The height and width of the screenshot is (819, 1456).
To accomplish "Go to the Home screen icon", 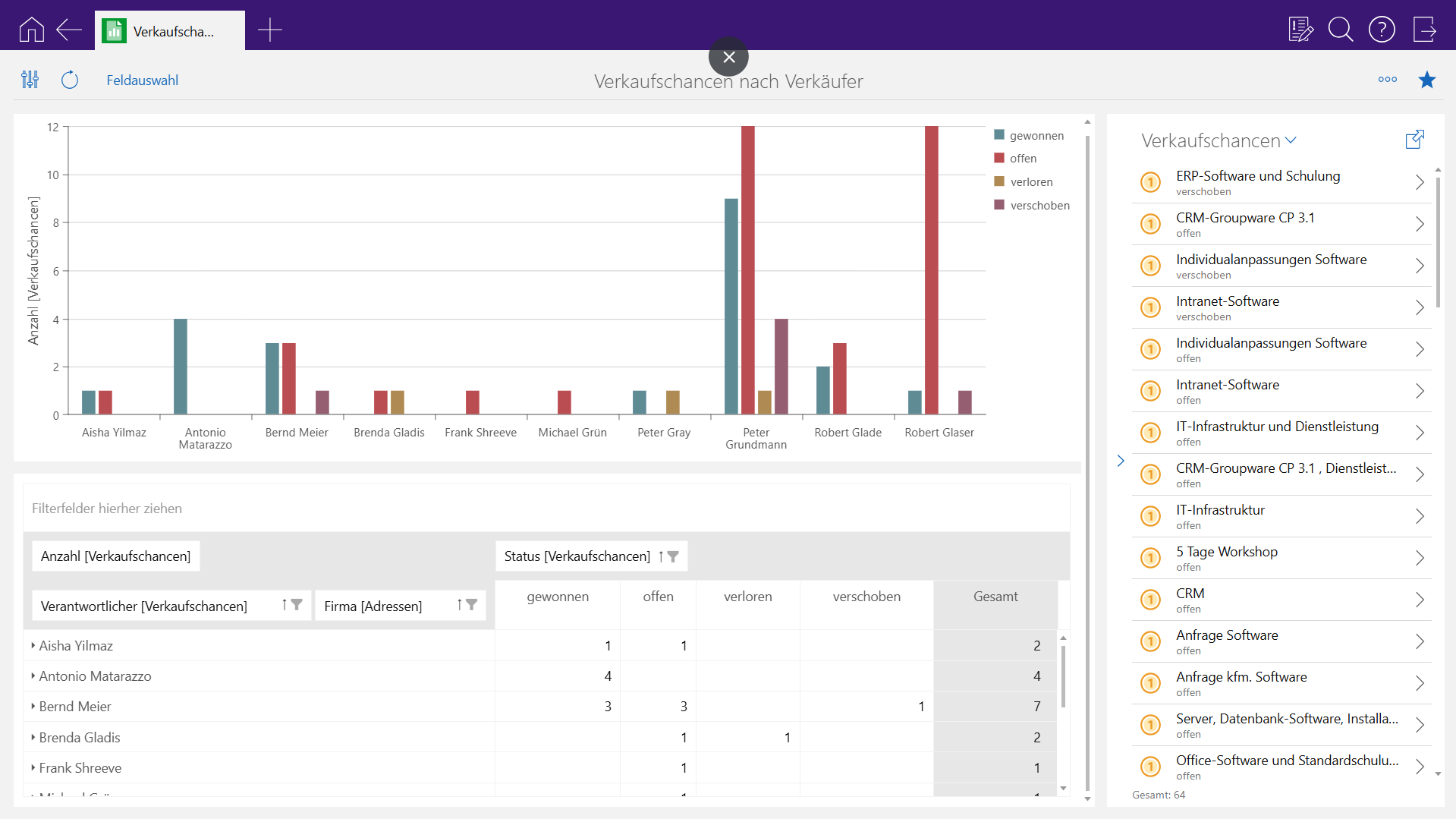I will click(x=31, y=30).
